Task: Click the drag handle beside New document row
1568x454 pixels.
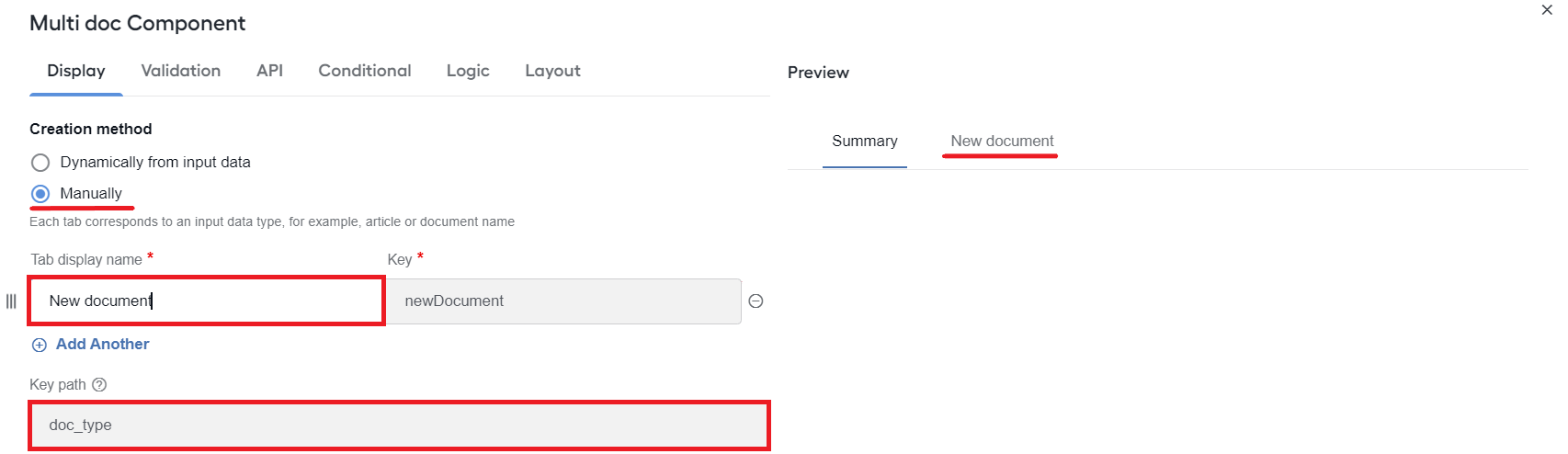Action: [11, 301]
